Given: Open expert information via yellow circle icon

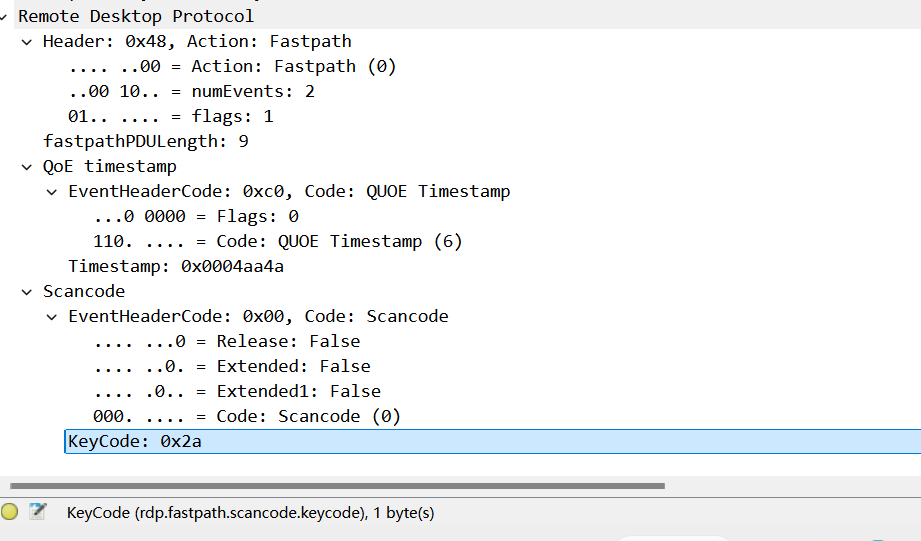Looking at the screenshot, I should point(10,512).
